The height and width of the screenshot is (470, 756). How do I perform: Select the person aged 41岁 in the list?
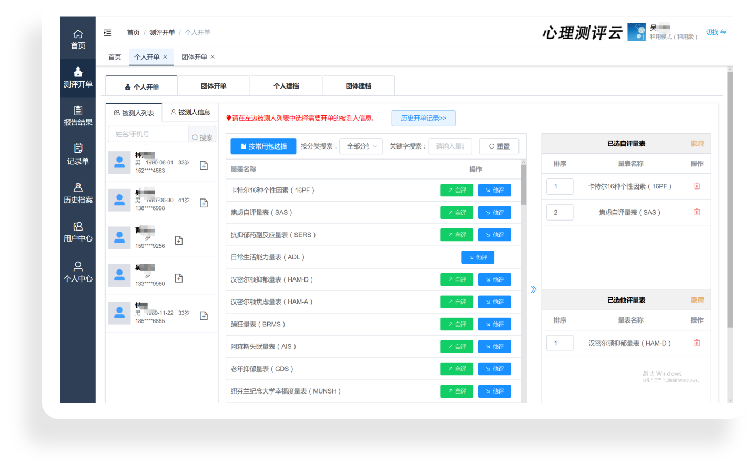click(162, 200)
